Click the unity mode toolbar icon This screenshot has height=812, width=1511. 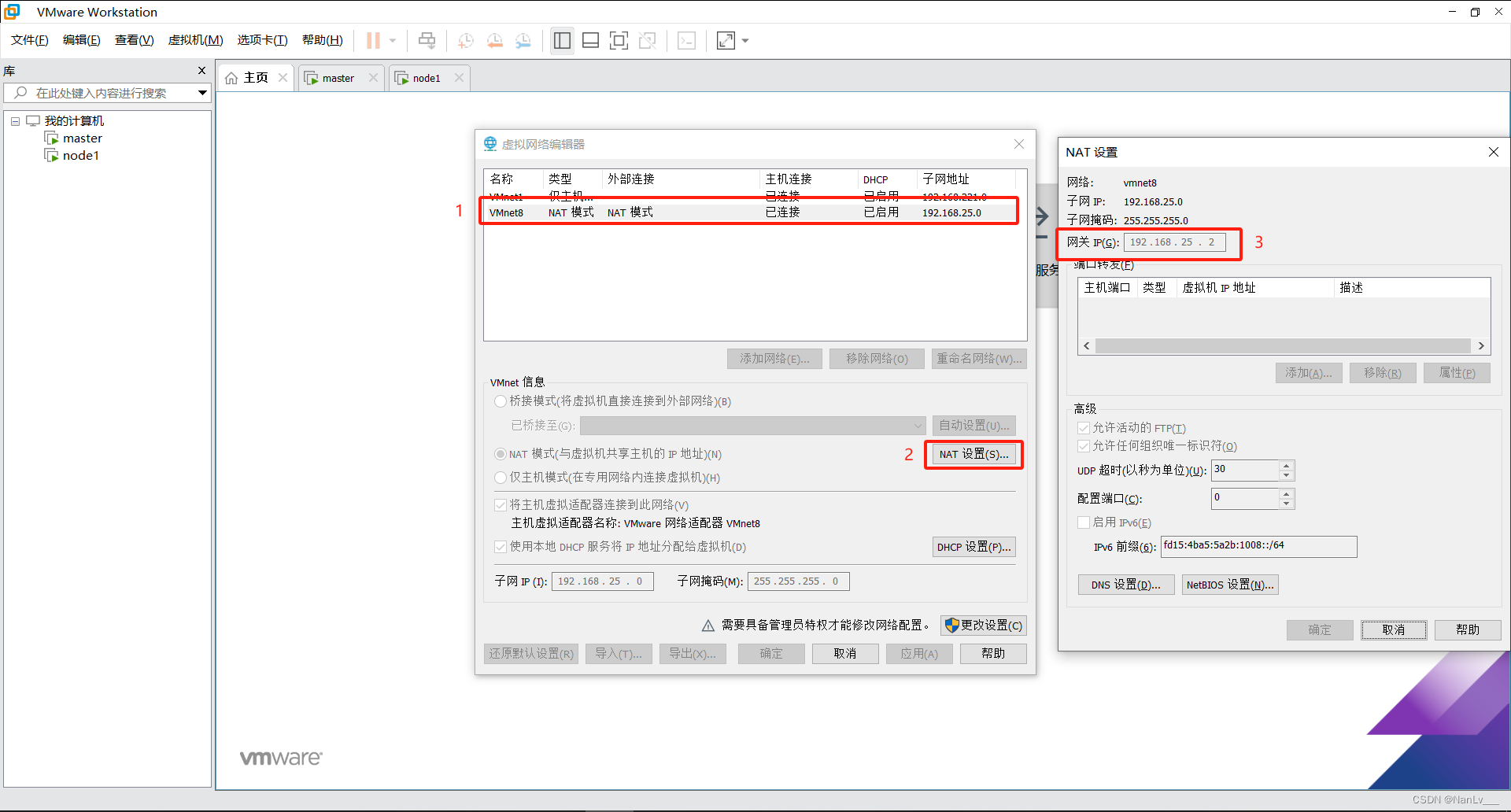[x=647, y=40]
